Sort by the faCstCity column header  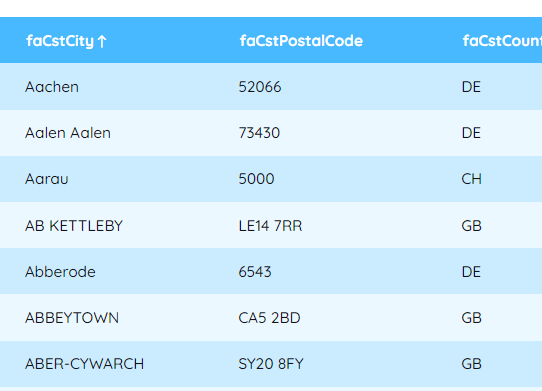(x=60, y=41)
